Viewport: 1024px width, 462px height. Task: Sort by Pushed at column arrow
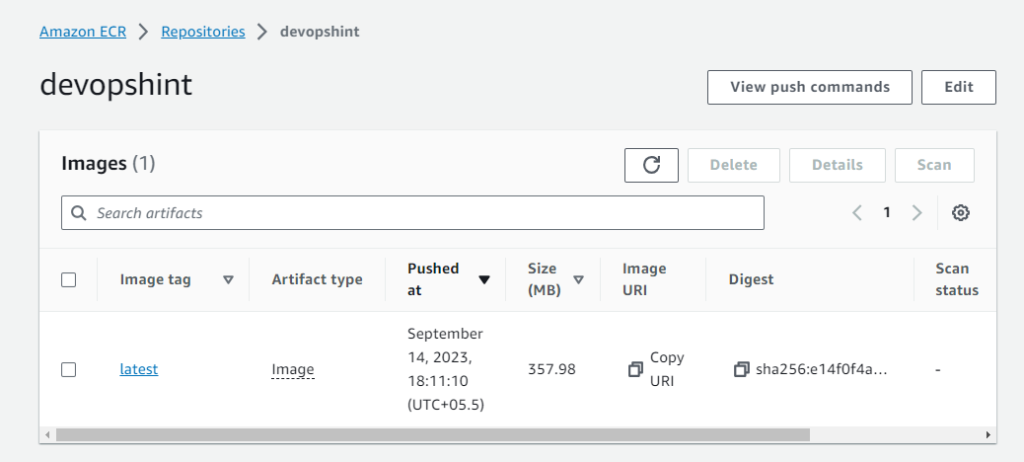(484, 280)
